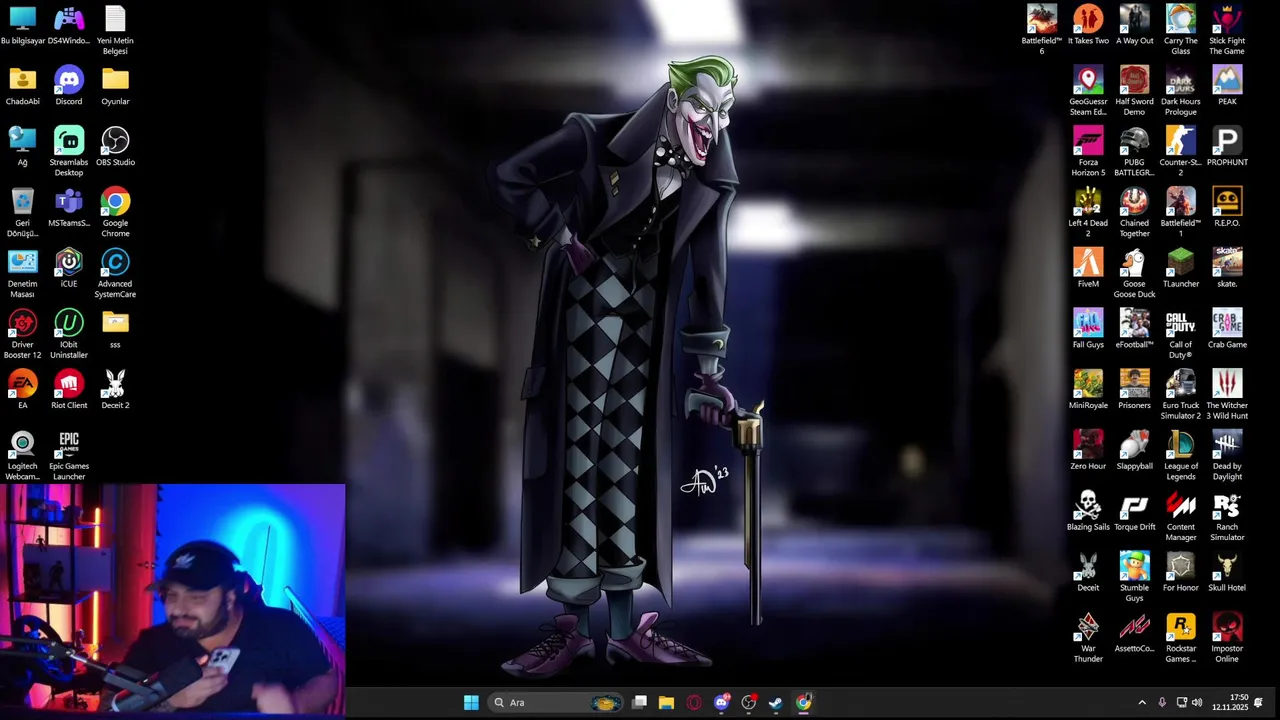Screen dimensions: 1280x720
Task: Click the Ara search box on taskbar
Action: pos(557,702)
